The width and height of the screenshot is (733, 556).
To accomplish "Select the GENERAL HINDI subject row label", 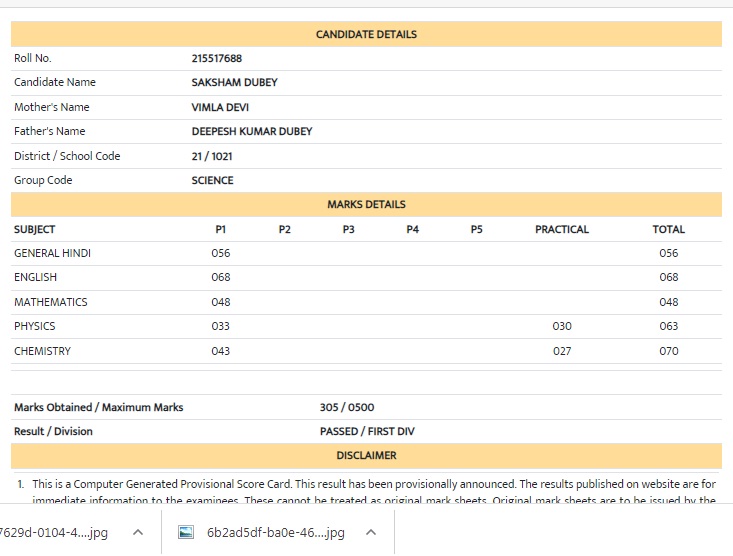I will point(52,253).
